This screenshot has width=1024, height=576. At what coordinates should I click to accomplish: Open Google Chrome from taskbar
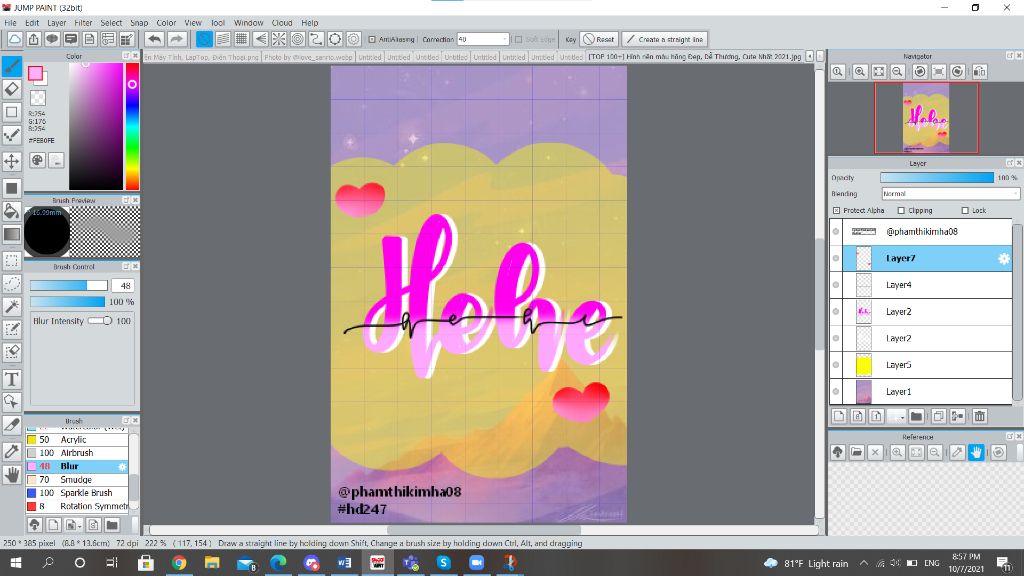tap(179, 562)
